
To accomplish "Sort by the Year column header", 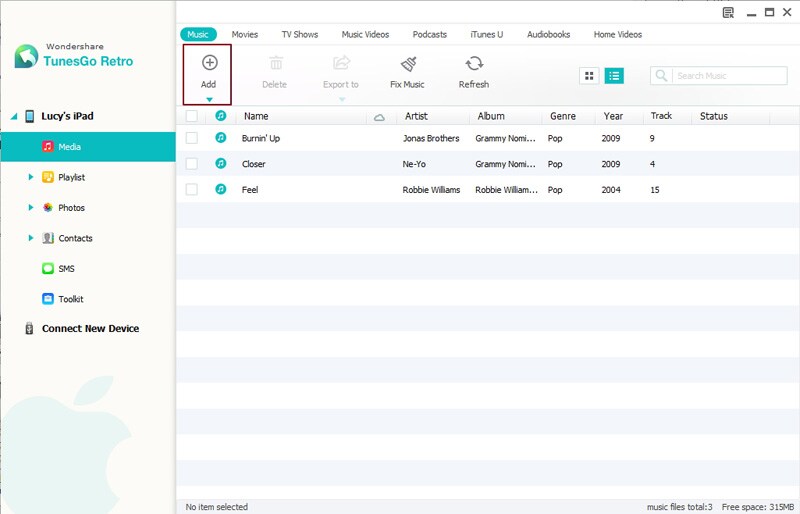I will coord(613,116).
